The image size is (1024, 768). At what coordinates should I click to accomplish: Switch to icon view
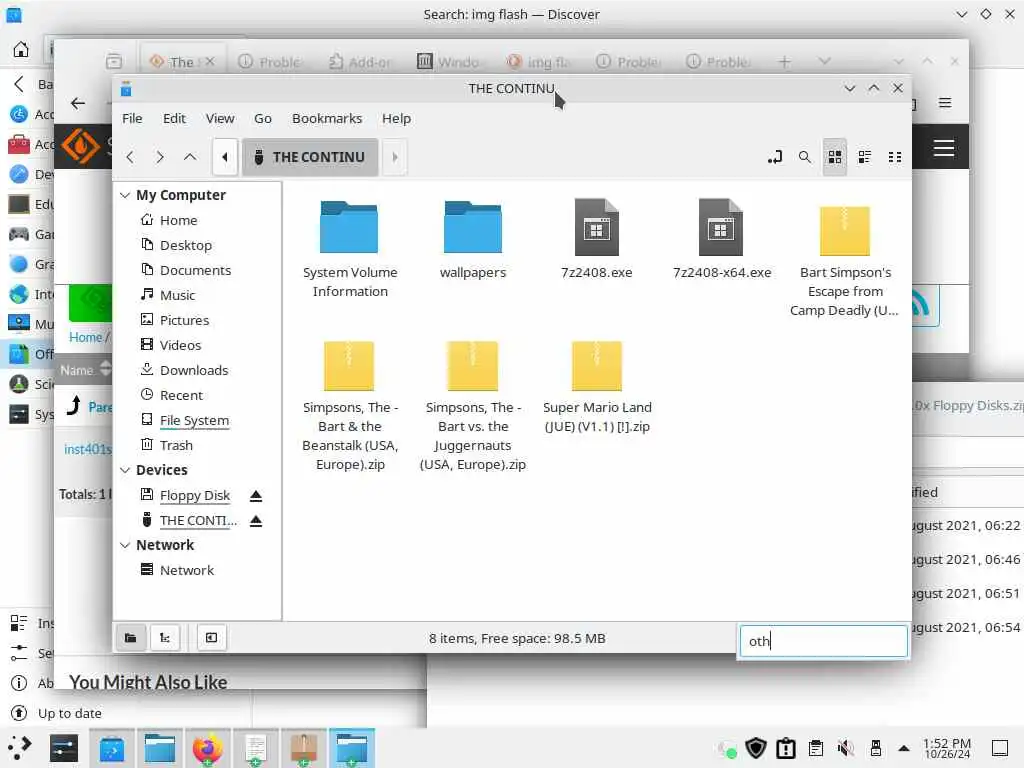click(835, 157)
